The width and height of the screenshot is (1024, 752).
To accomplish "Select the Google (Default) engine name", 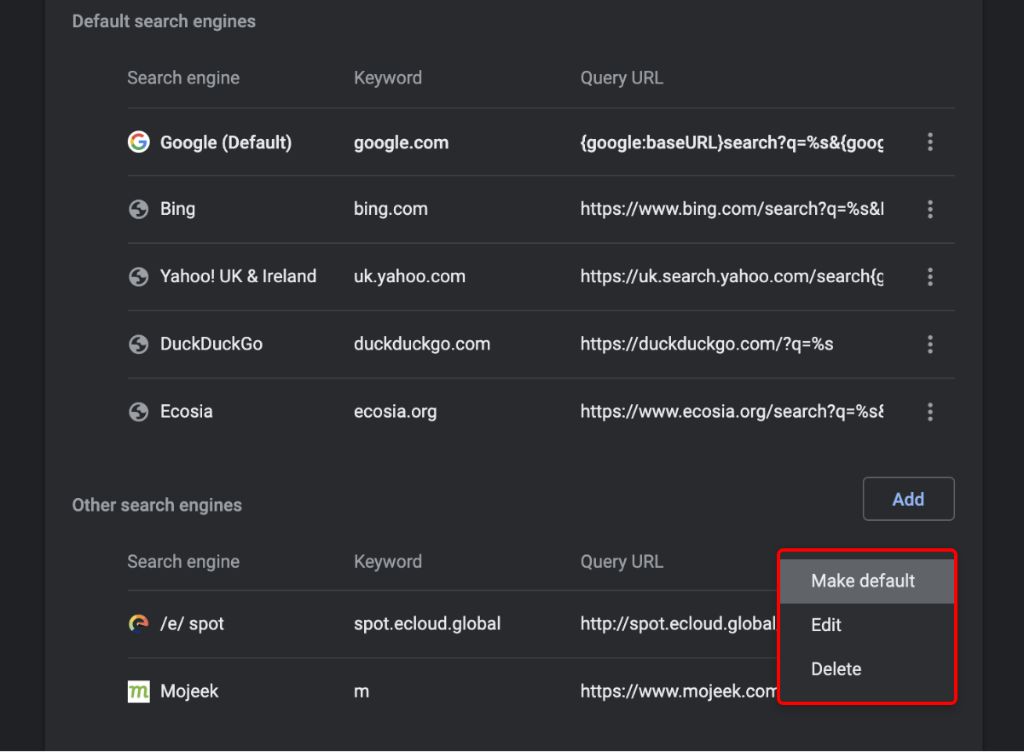I will pos(226,142).
